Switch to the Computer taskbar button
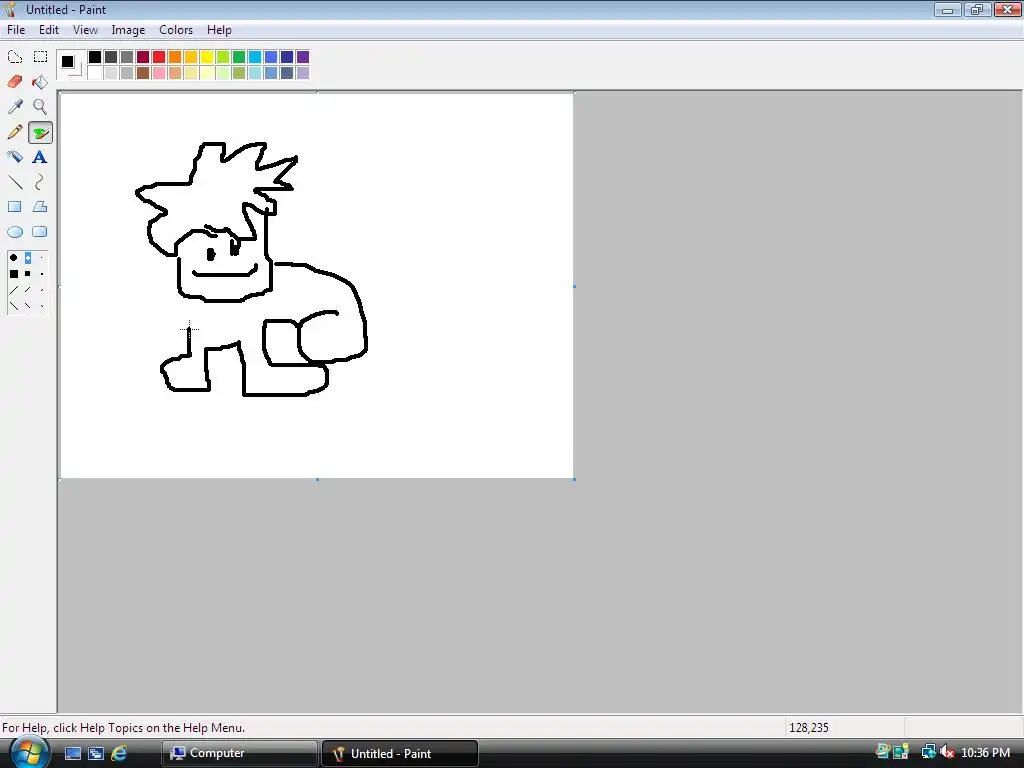The width and height of the screenshot is (1024, 768). (240, 753)
